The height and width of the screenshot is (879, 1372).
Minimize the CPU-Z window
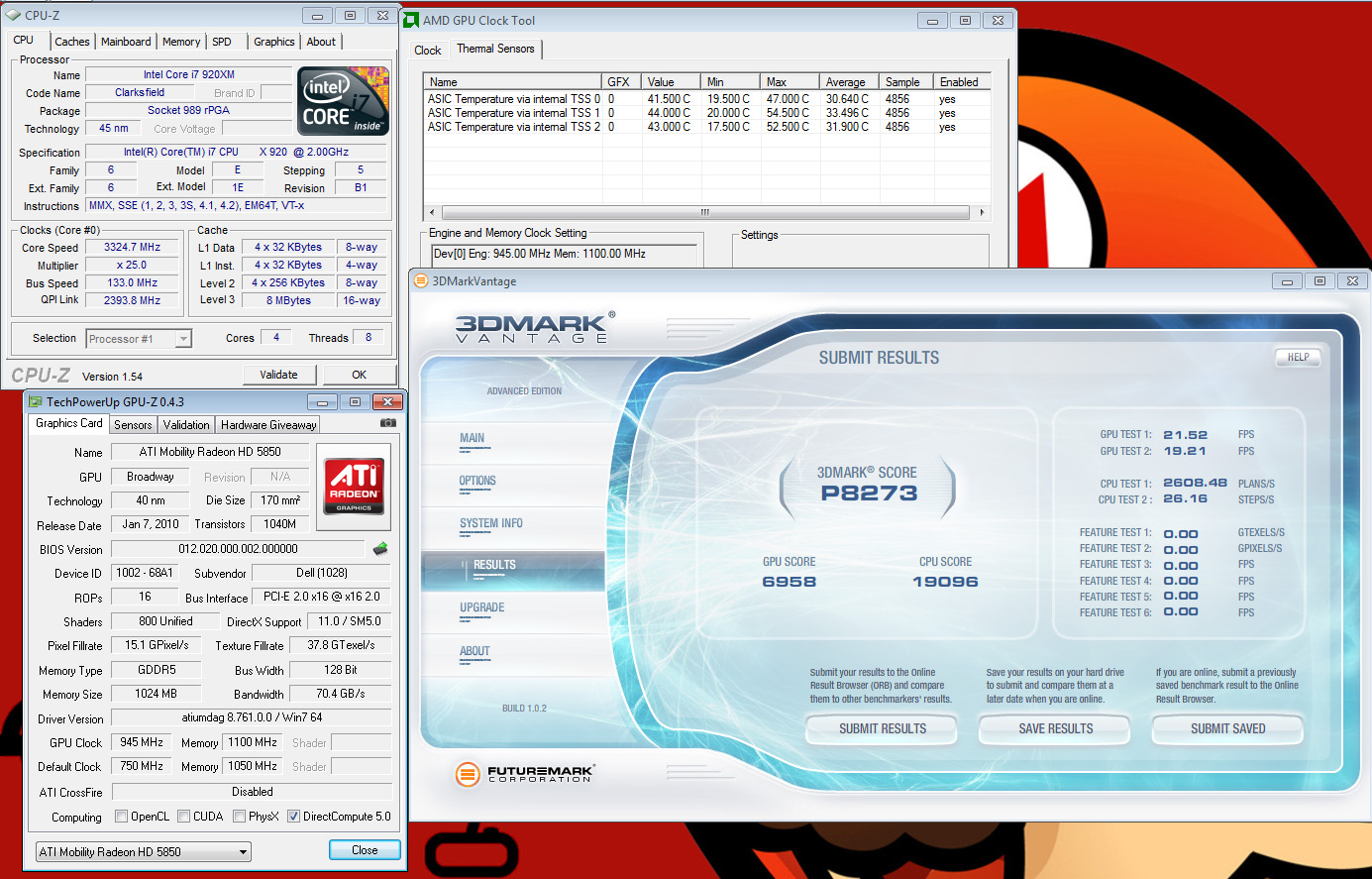tap(317, 15)
